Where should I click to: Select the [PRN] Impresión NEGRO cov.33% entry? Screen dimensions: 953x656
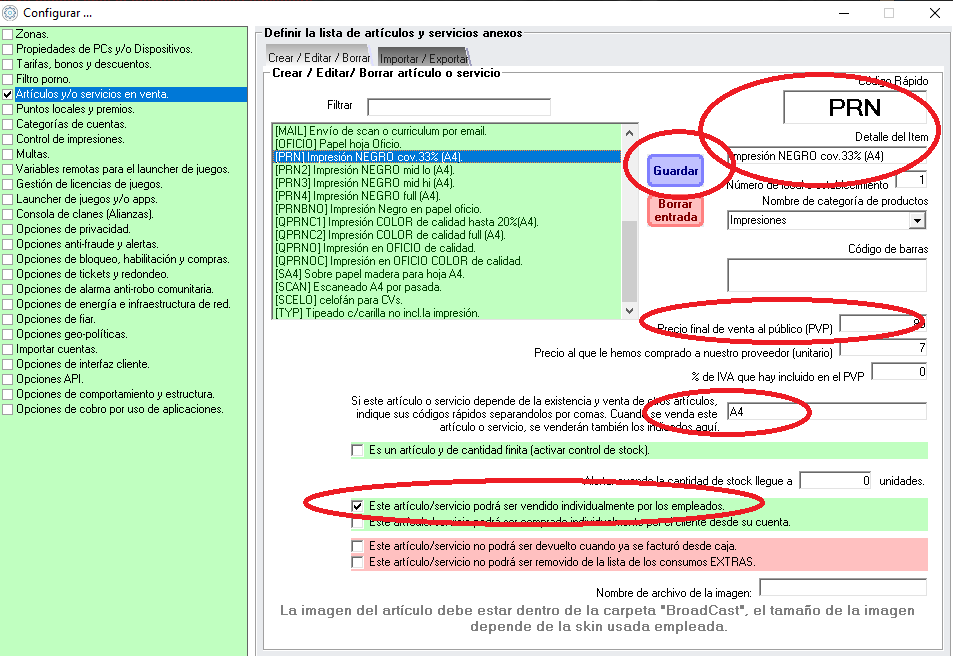[446, 157]
